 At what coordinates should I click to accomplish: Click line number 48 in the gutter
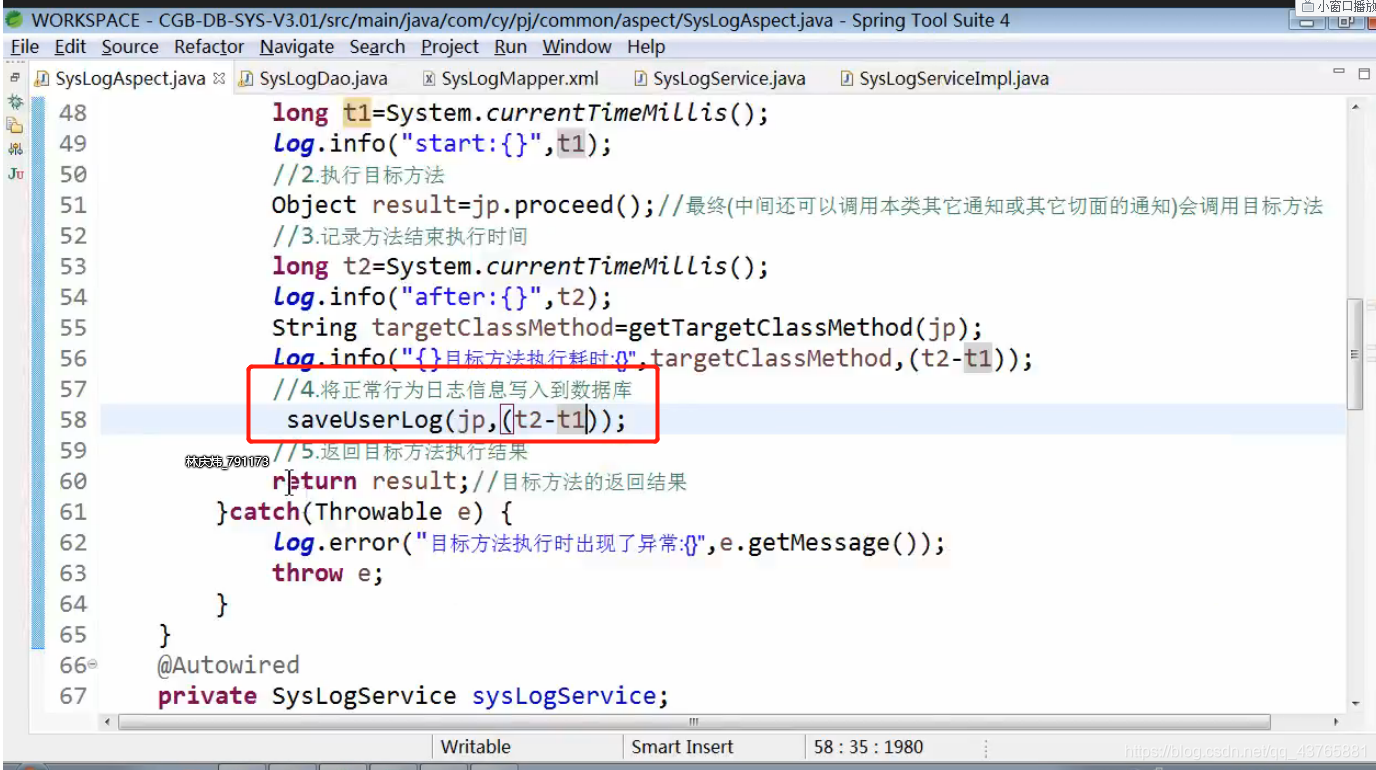click(x=73, y=113)
